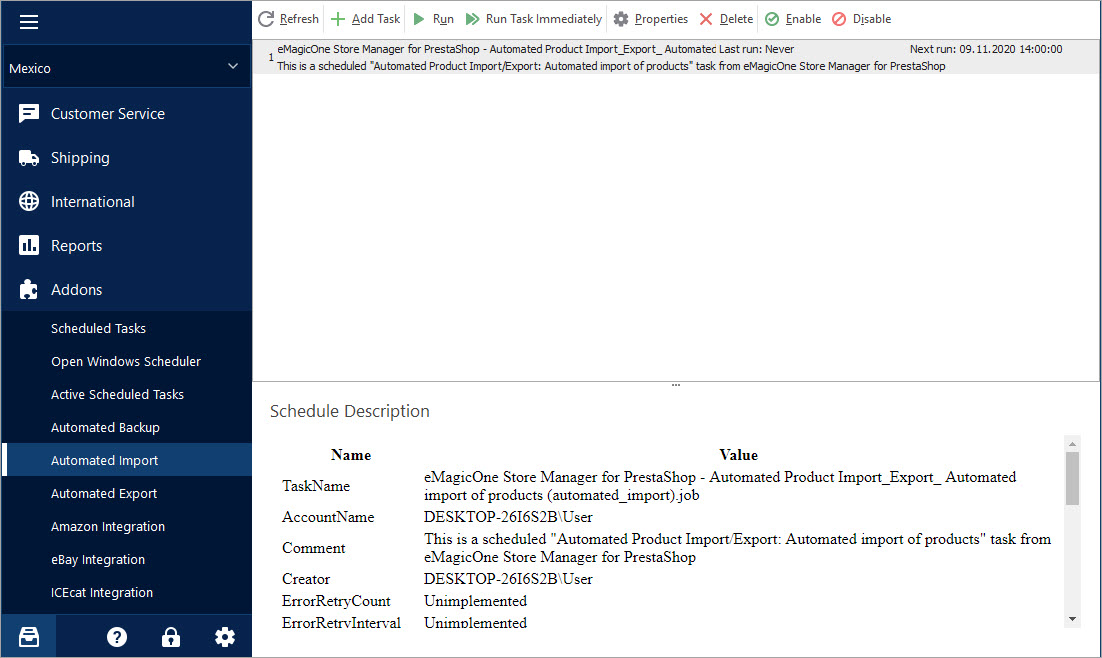Click the Schedule Description heading
Viewport: 1102px width, 658px height.
349,411
